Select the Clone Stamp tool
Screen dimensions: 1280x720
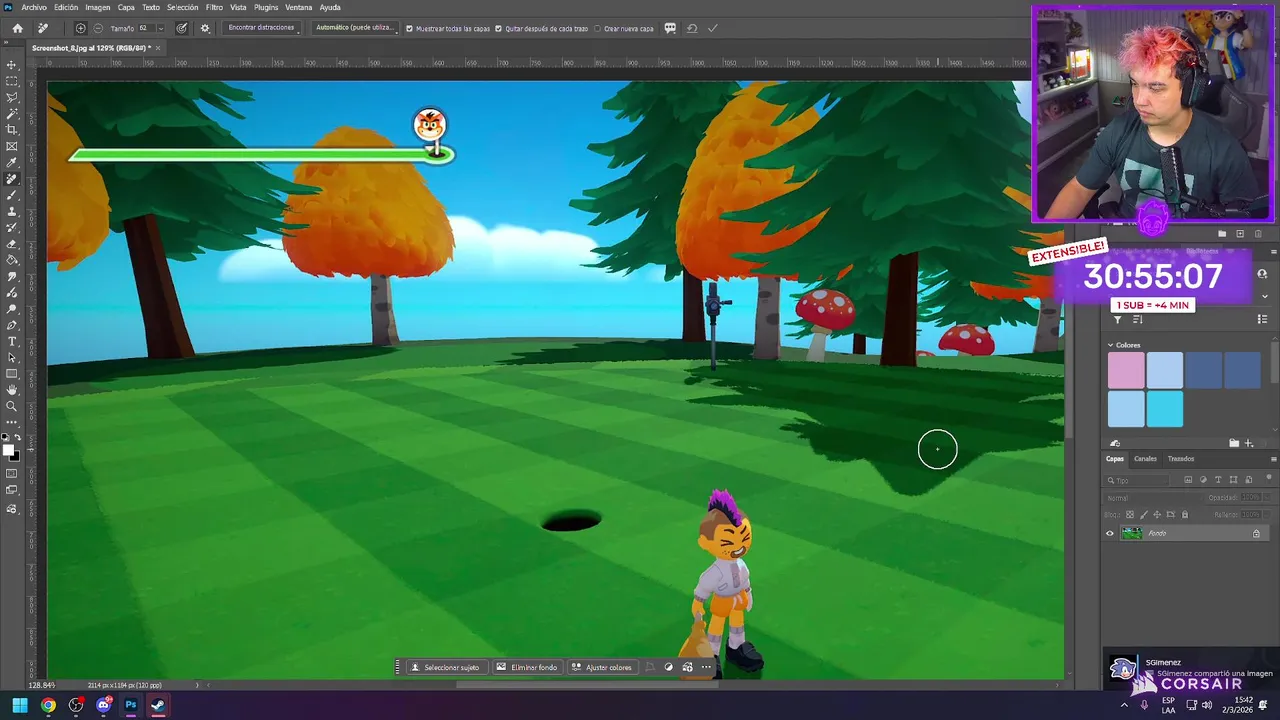tap(12, 212)
